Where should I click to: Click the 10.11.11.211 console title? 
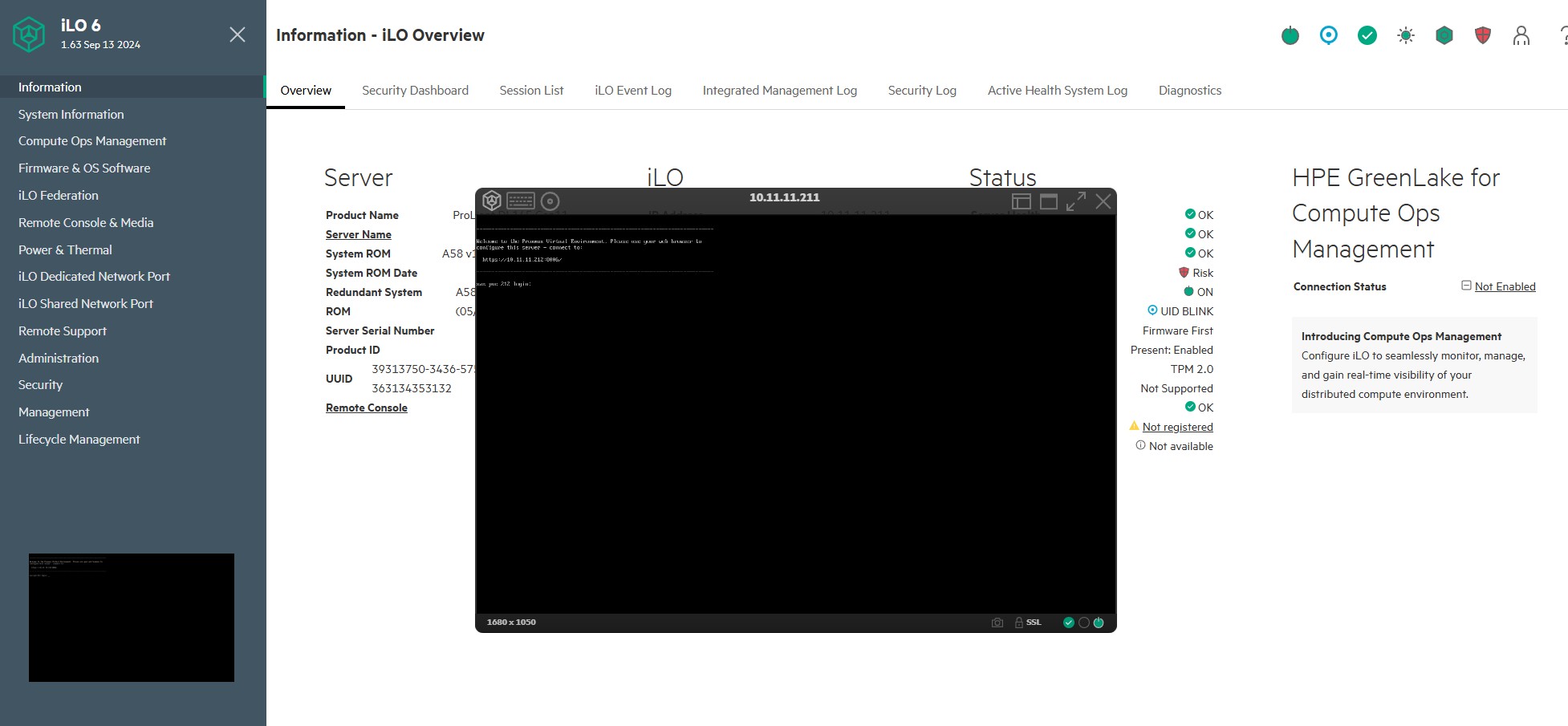click(x=785, y=197)
